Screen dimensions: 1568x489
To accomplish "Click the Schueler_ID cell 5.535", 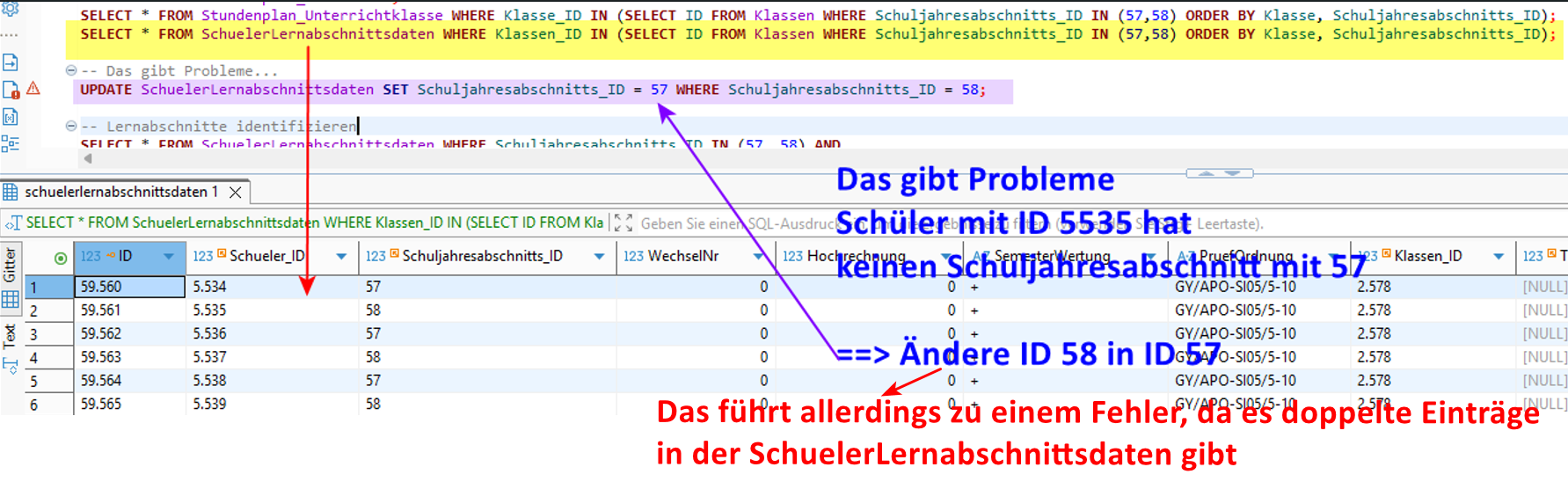I will (x=272, y=310).
